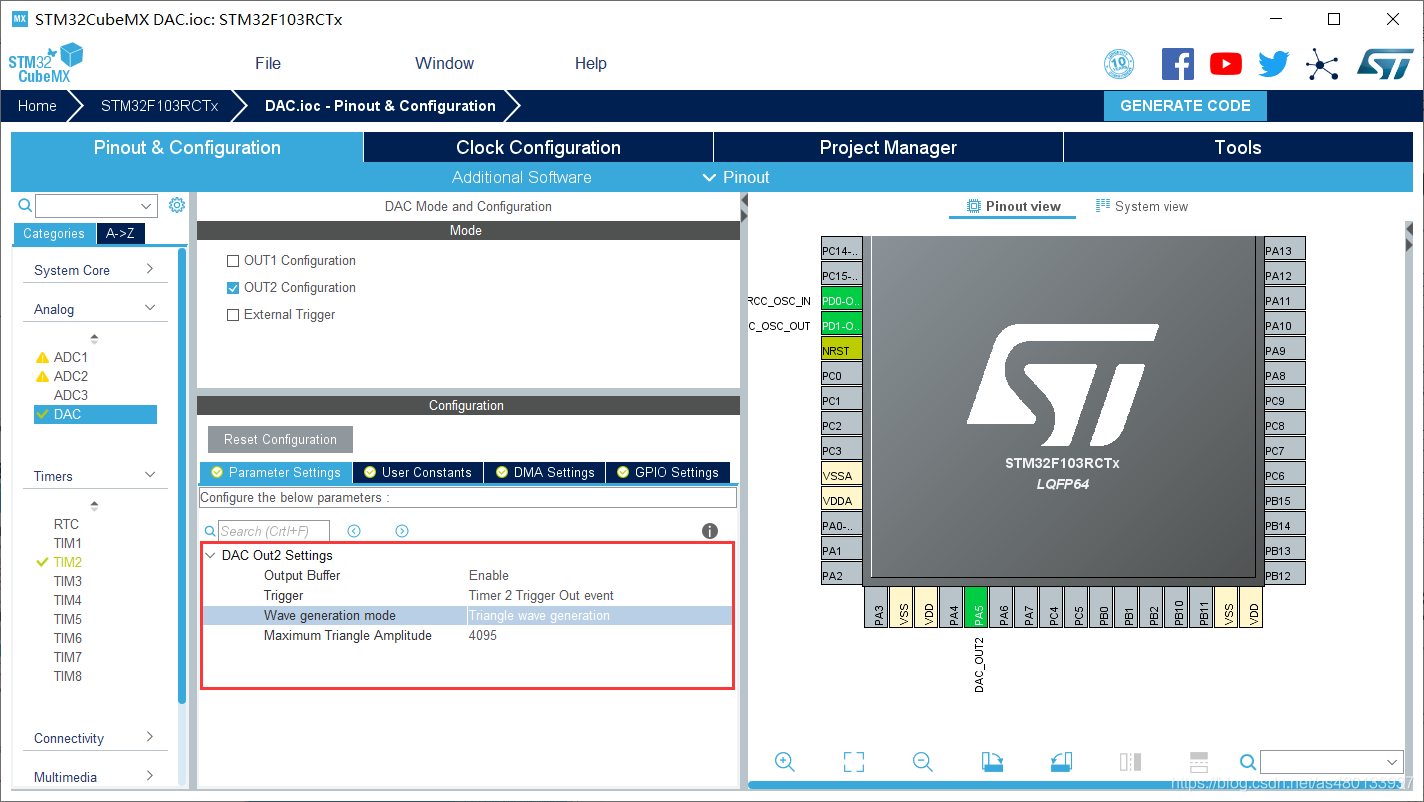The height and width of the screenshot is (802, 1424).
Task: Switch to A->Z listing tab
Action: pyautogui.click(x=120, y=233)
